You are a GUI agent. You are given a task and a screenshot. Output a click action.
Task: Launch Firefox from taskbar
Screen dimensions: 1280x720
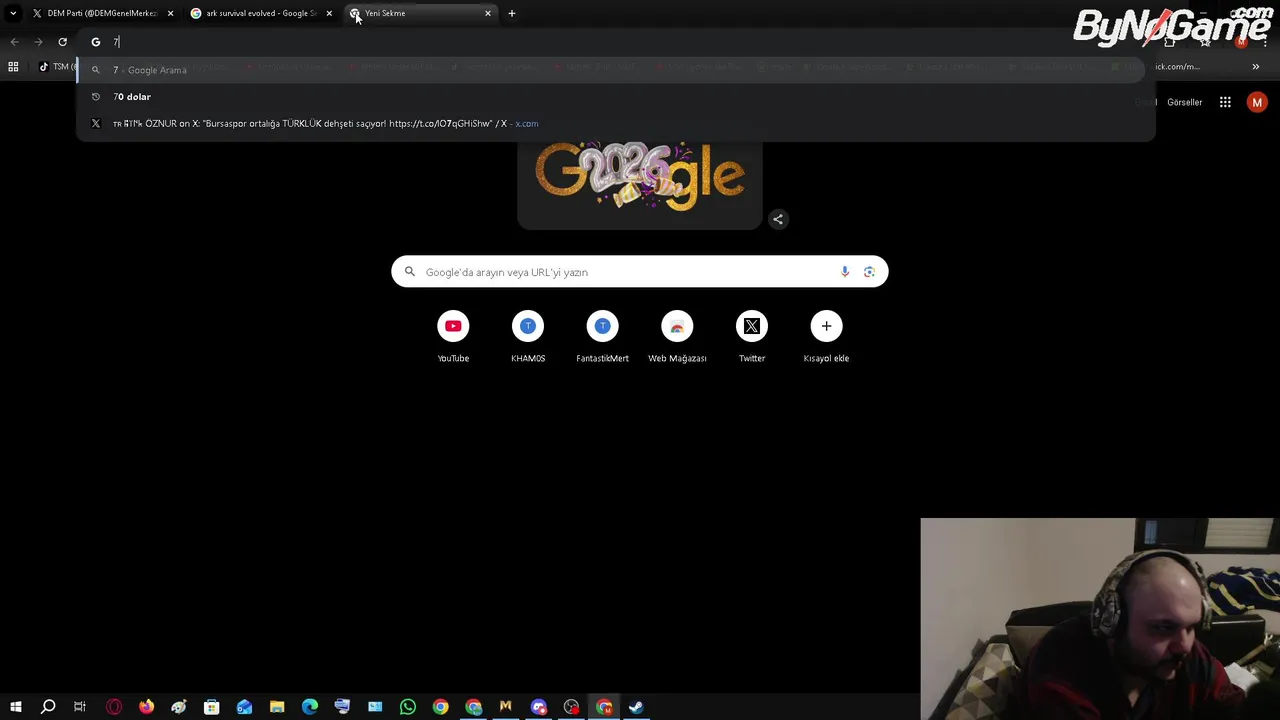pos(146,707)
